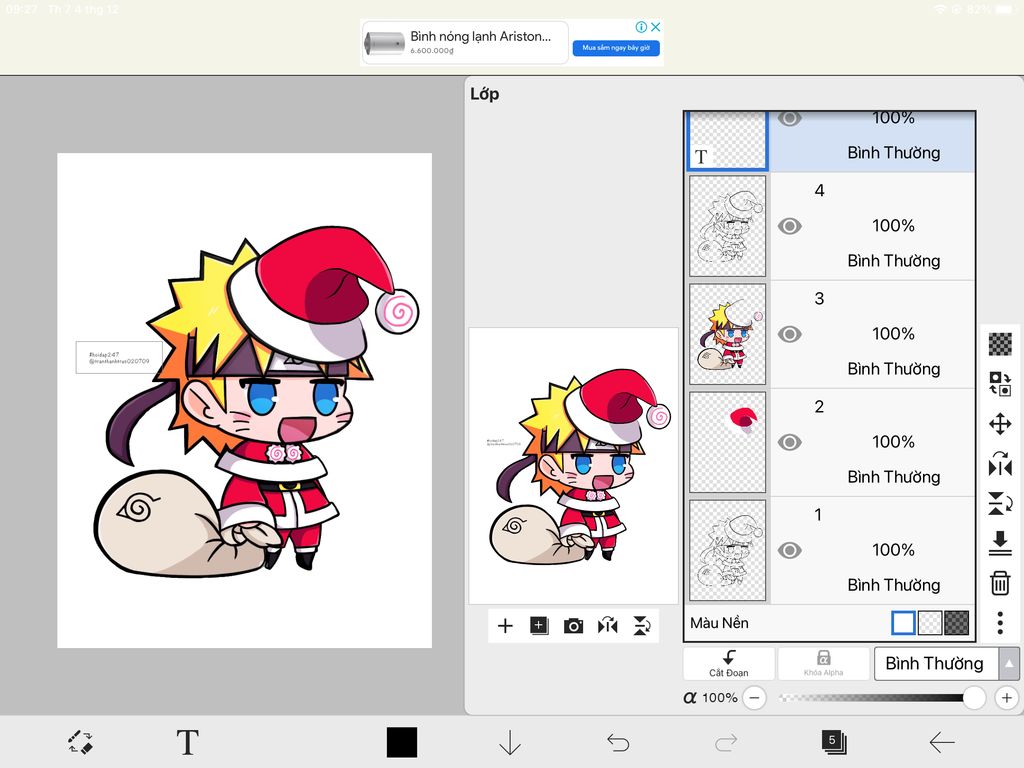Tap the alpha opacity slider handle
Screen dimensions: 1024x768
[974, 697]
